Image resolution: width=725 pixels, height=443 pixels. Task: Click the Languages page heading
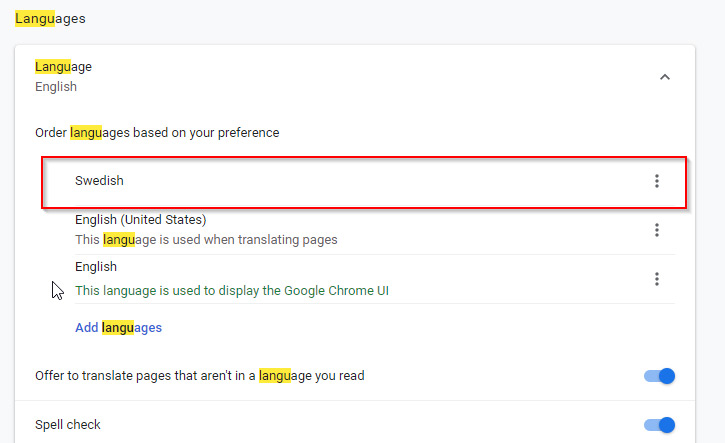point(50,18)
